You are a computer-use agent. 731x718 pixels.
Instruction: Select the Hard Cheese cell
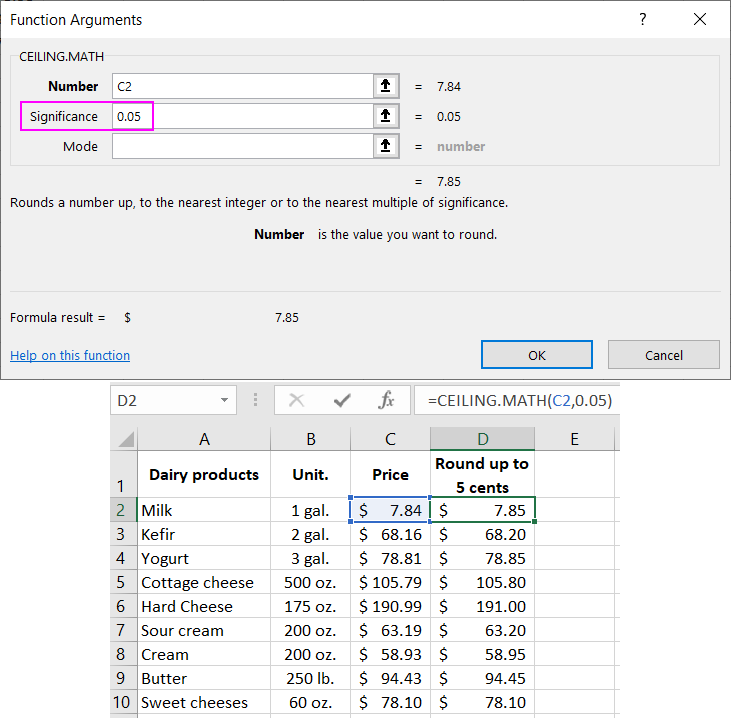[203, 606]
